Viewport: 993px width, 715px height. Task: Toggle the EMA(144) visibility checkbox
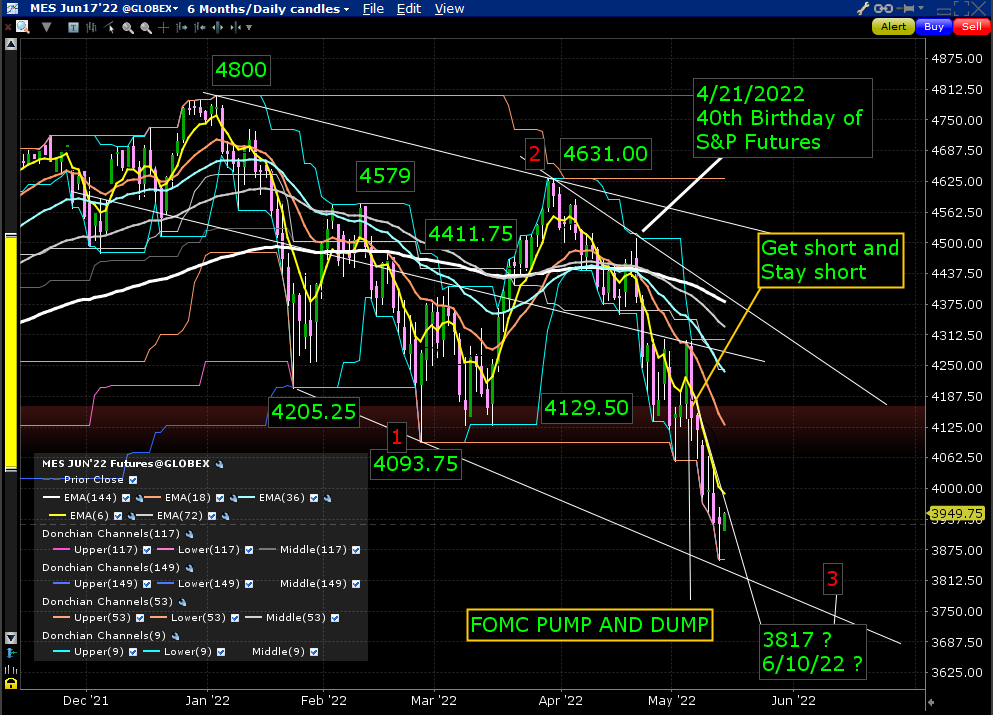coord(126,498)
